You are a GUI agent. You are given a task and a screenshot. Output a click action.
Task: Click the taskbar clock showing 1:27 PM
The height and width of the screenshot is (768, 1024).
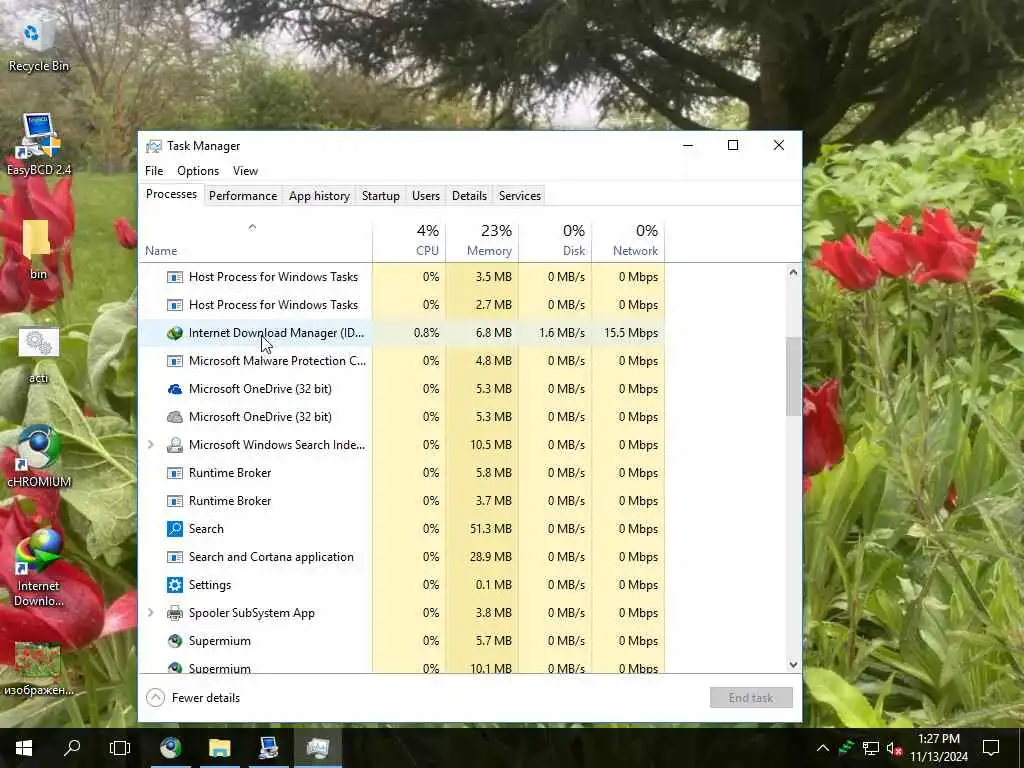[939, 748]
